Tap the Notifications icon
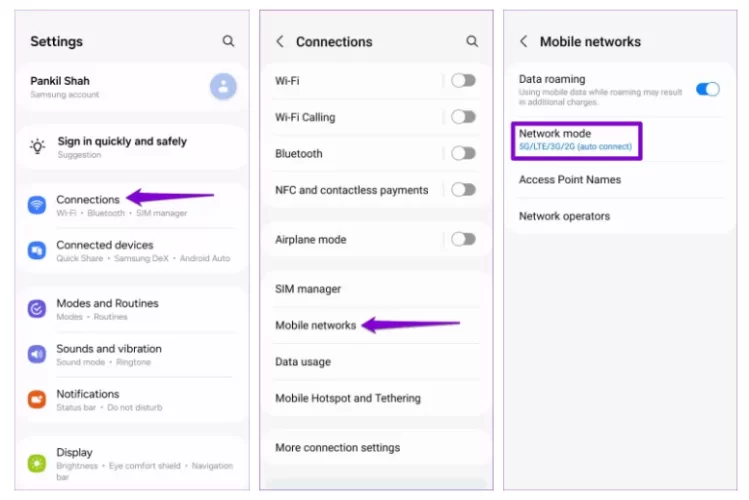Screen dimensions: 749x500 tap(37, 399)
